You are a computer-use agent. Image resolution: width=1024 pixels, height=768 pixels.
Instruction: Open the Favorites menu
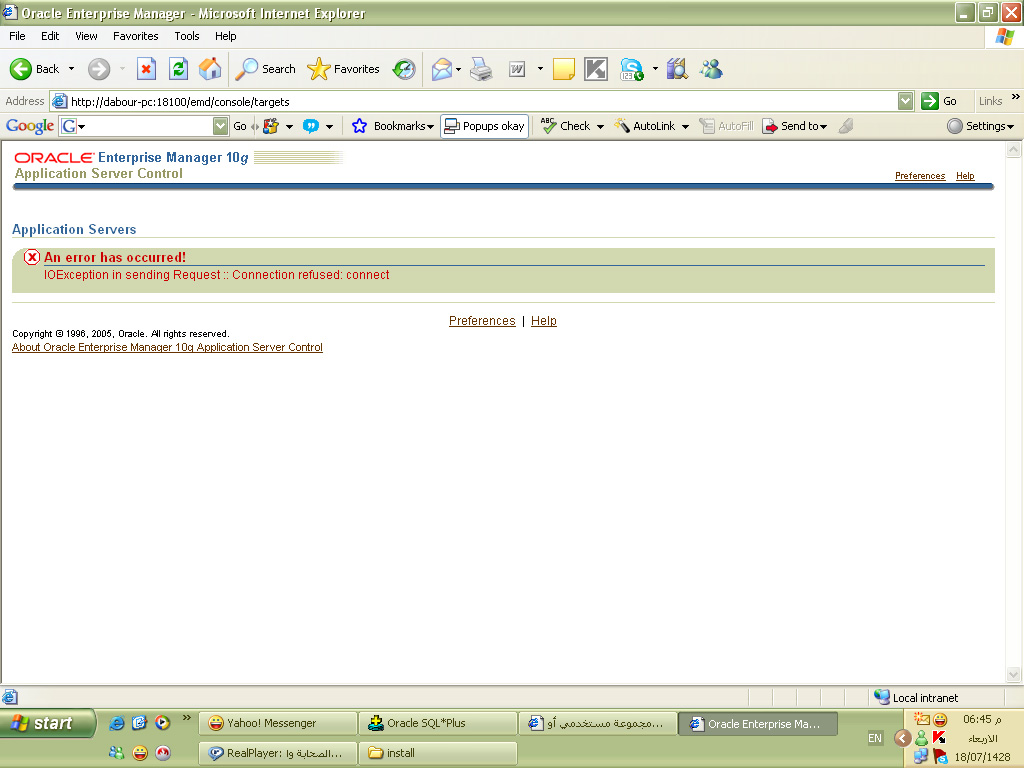(x=135, y=36)
